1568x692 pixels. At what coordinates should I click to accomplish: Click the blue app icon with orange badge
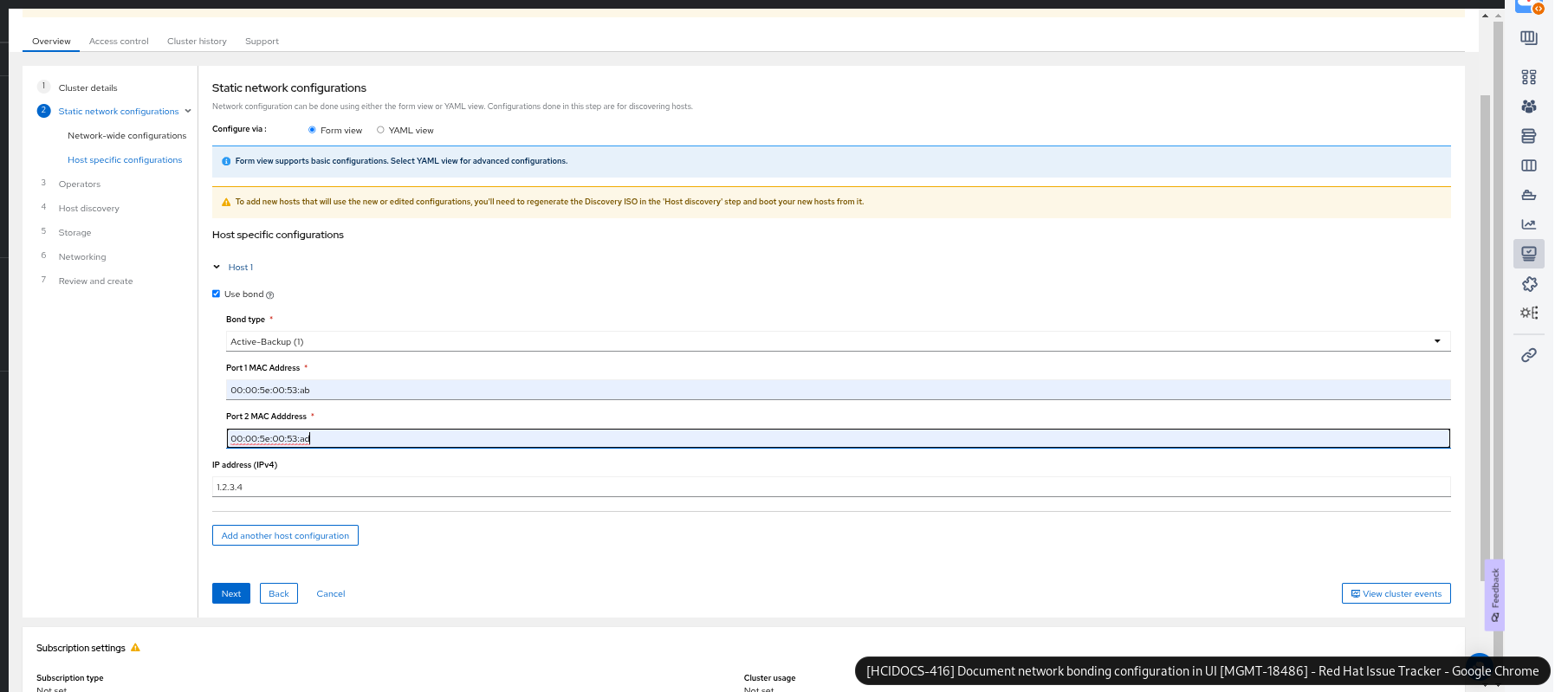click(1529, 5)
